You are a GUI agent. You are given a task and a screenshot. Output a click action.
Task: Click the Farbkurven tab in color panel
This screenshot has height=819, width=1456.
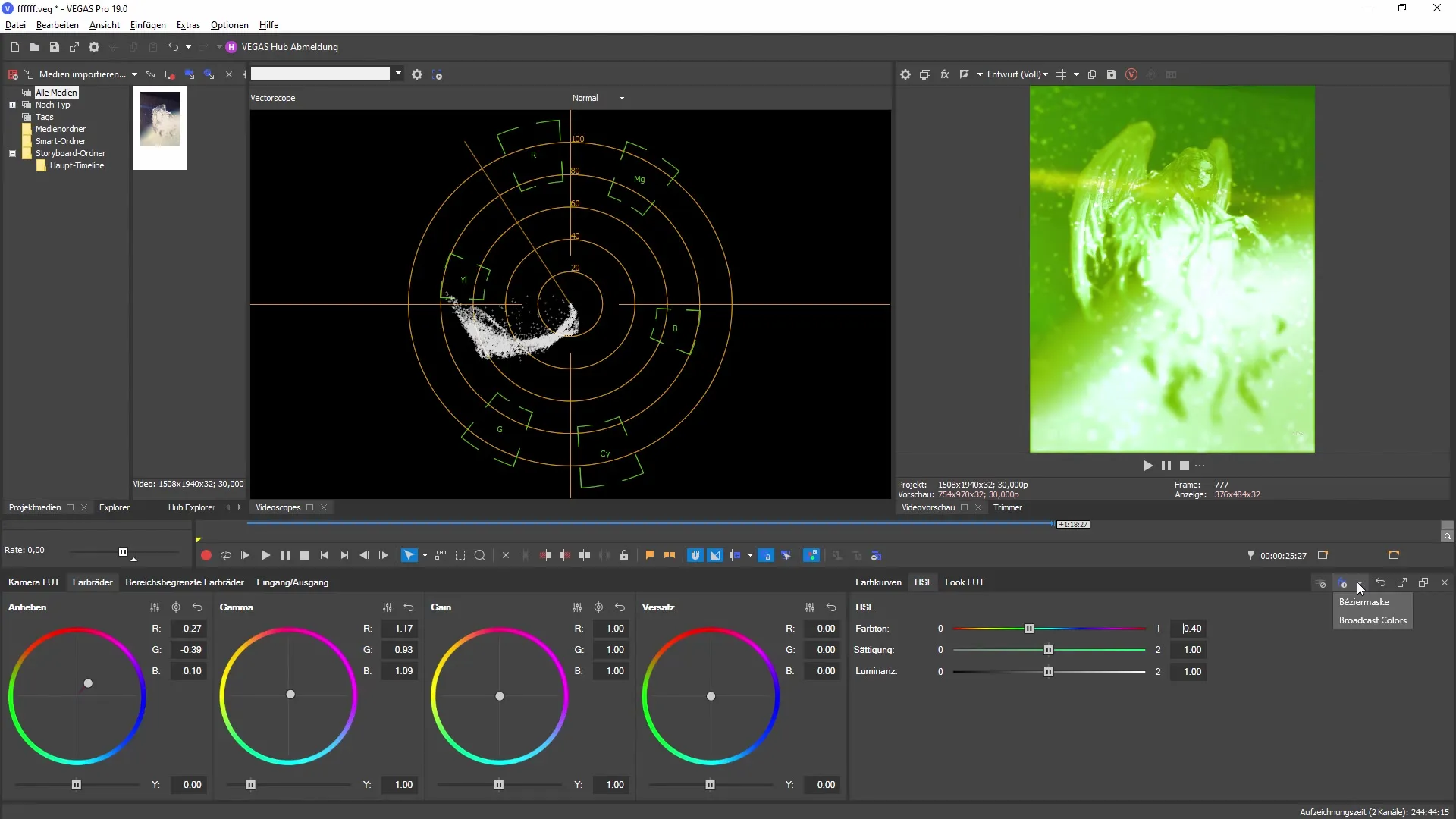[x=878, y=582]
